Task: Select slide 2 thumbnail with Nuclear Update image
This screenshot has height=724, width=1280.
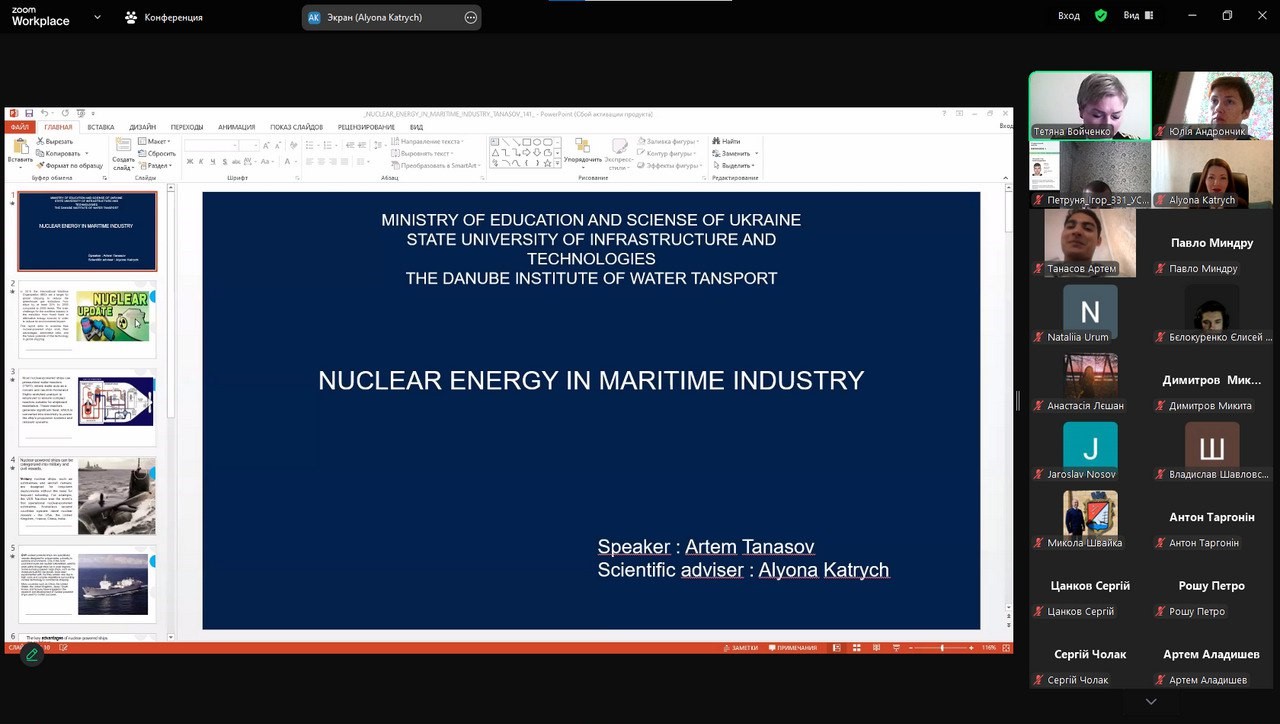Action: [x=88, y=318]
